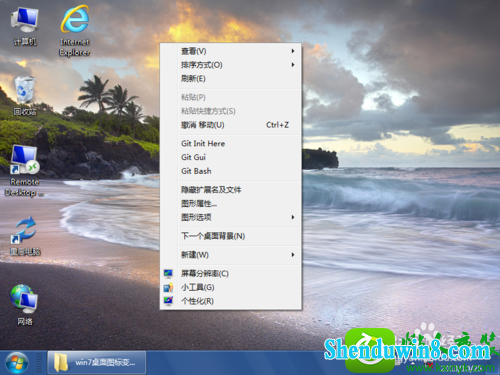Select Git Init Here menu entry

click(231, 144)
